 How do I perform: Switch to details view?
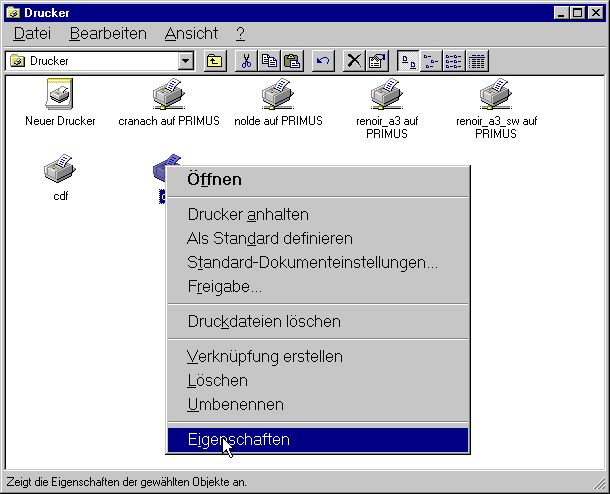point(477,61)
